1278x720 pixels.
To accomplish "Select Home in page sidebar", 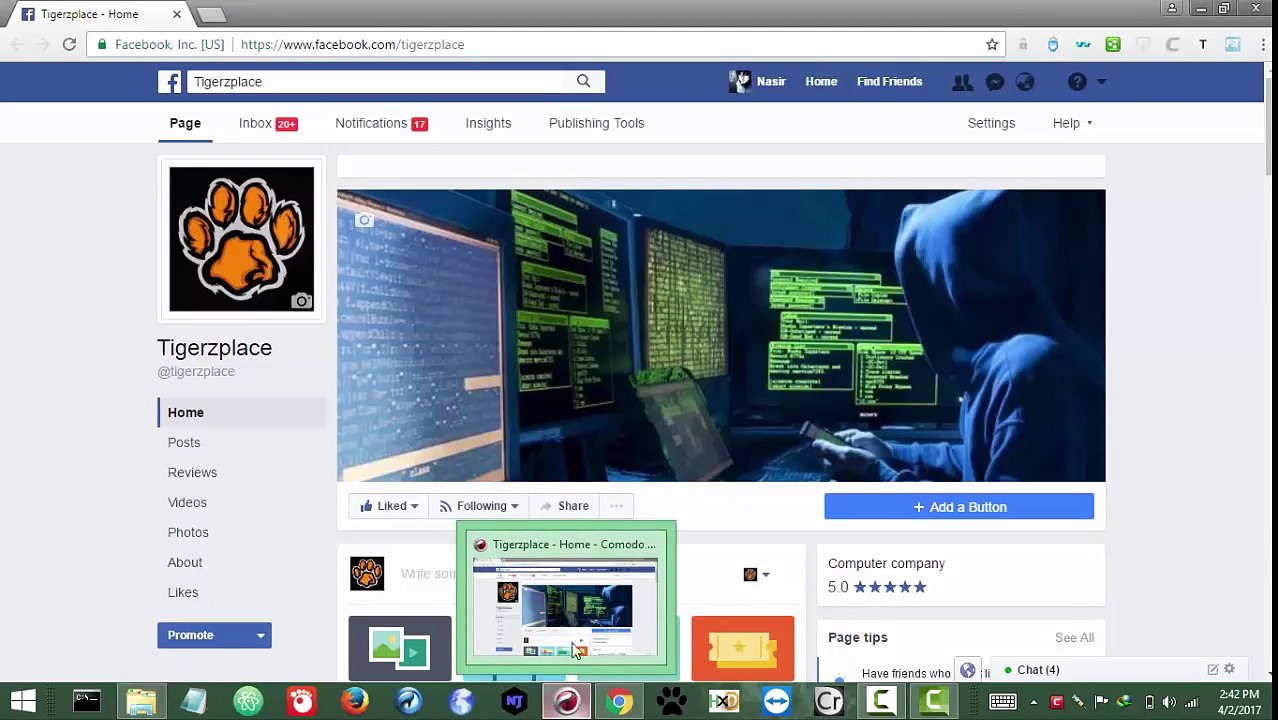I will (241, 412).
